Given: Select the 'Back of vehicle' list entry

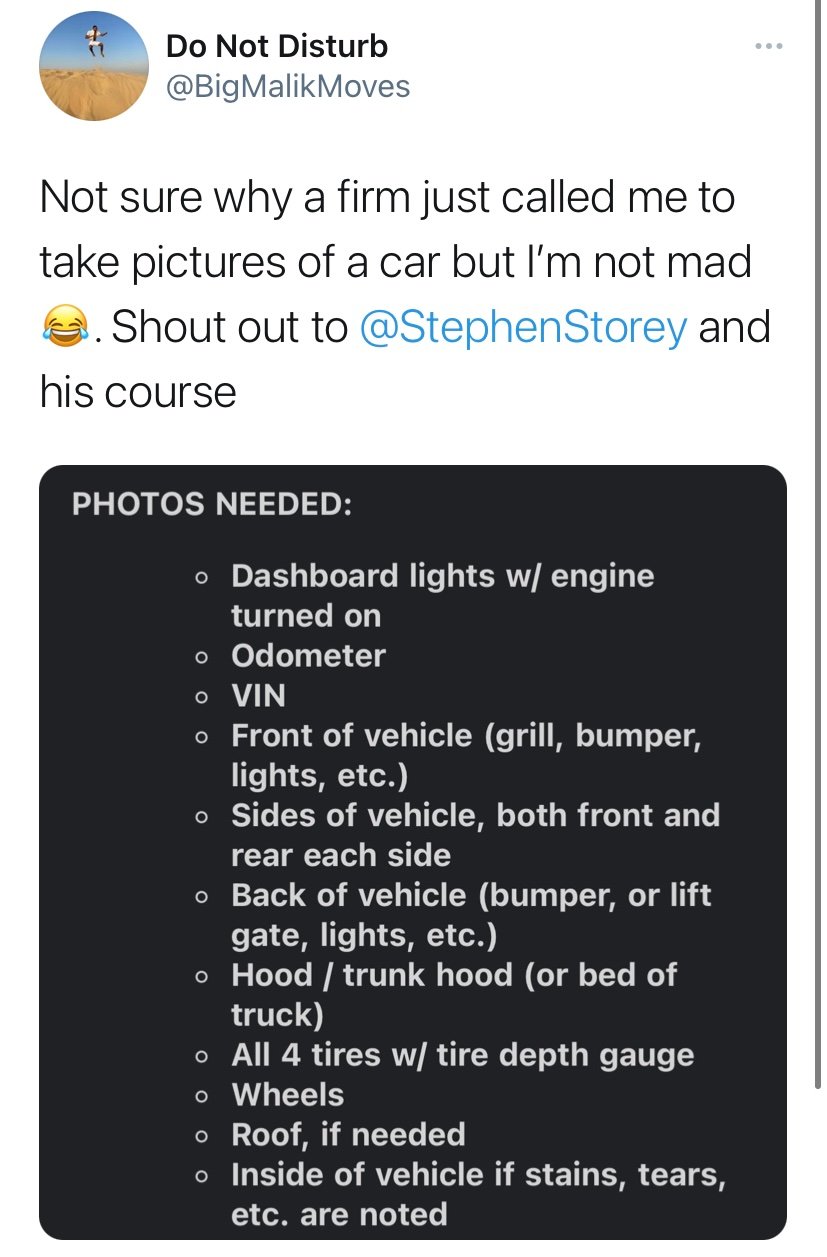Looking at the screenshot, I should [471, 896].
